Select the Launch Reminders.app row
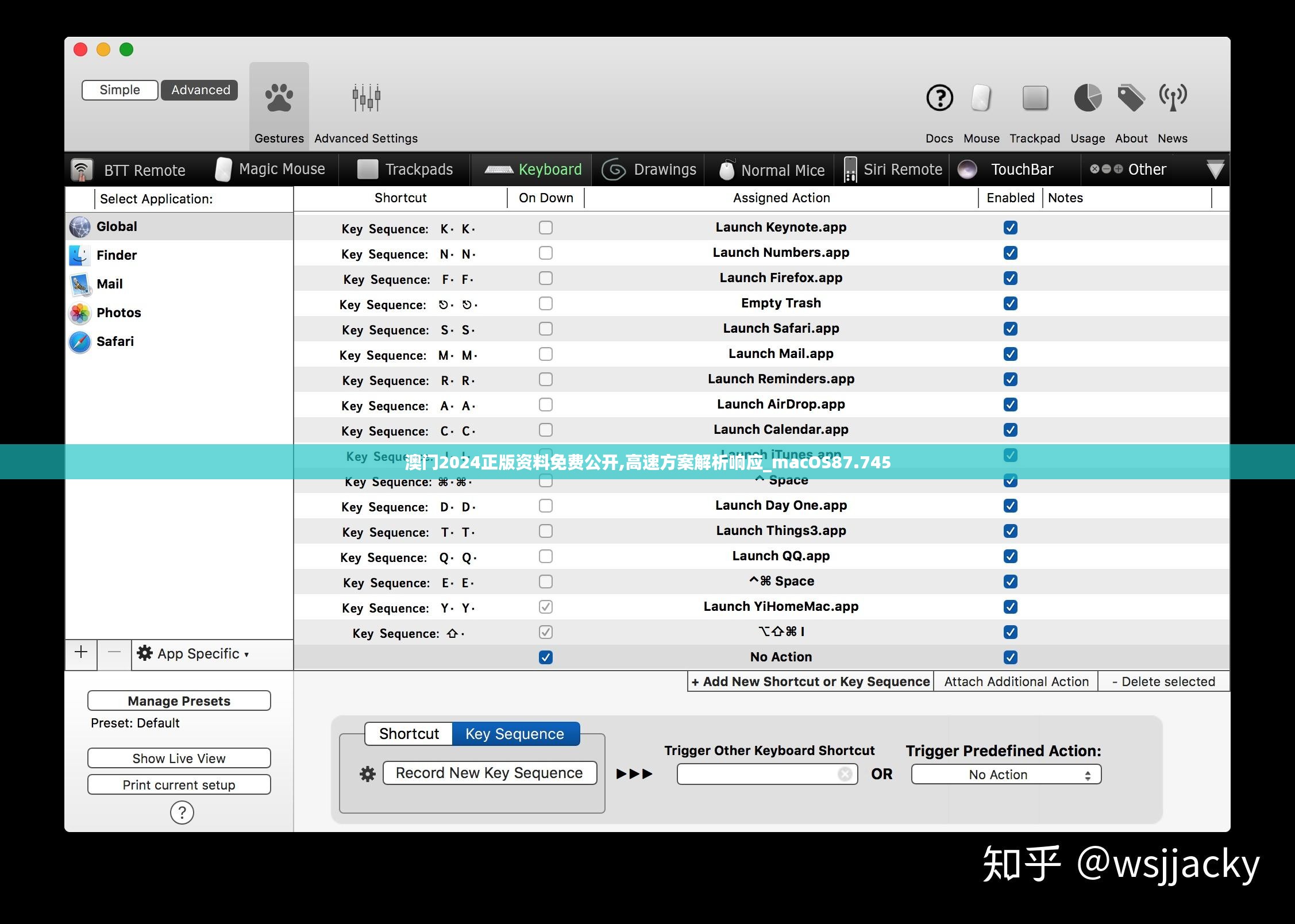Viewport: 1295px width, 924px height. [x=761, y=379]
